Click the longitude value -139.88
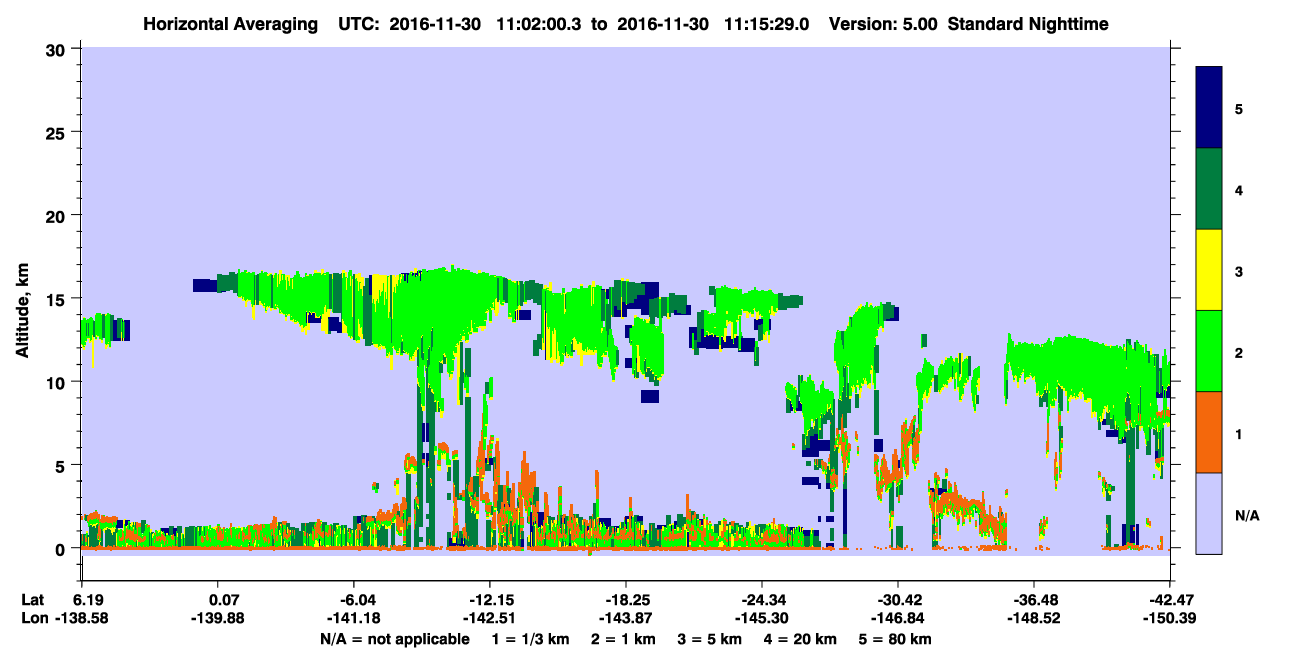1300x667 pixels. pos(218,618)
